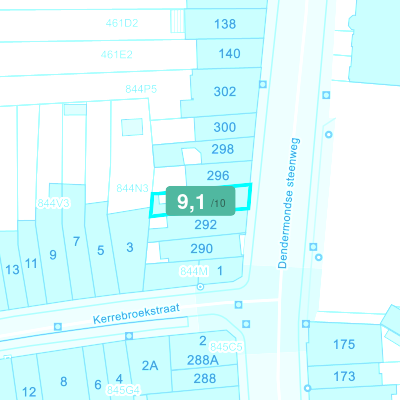This screenshot has height=400, width=400.
Task: Select building parcel 138
Action: point(225,24)
